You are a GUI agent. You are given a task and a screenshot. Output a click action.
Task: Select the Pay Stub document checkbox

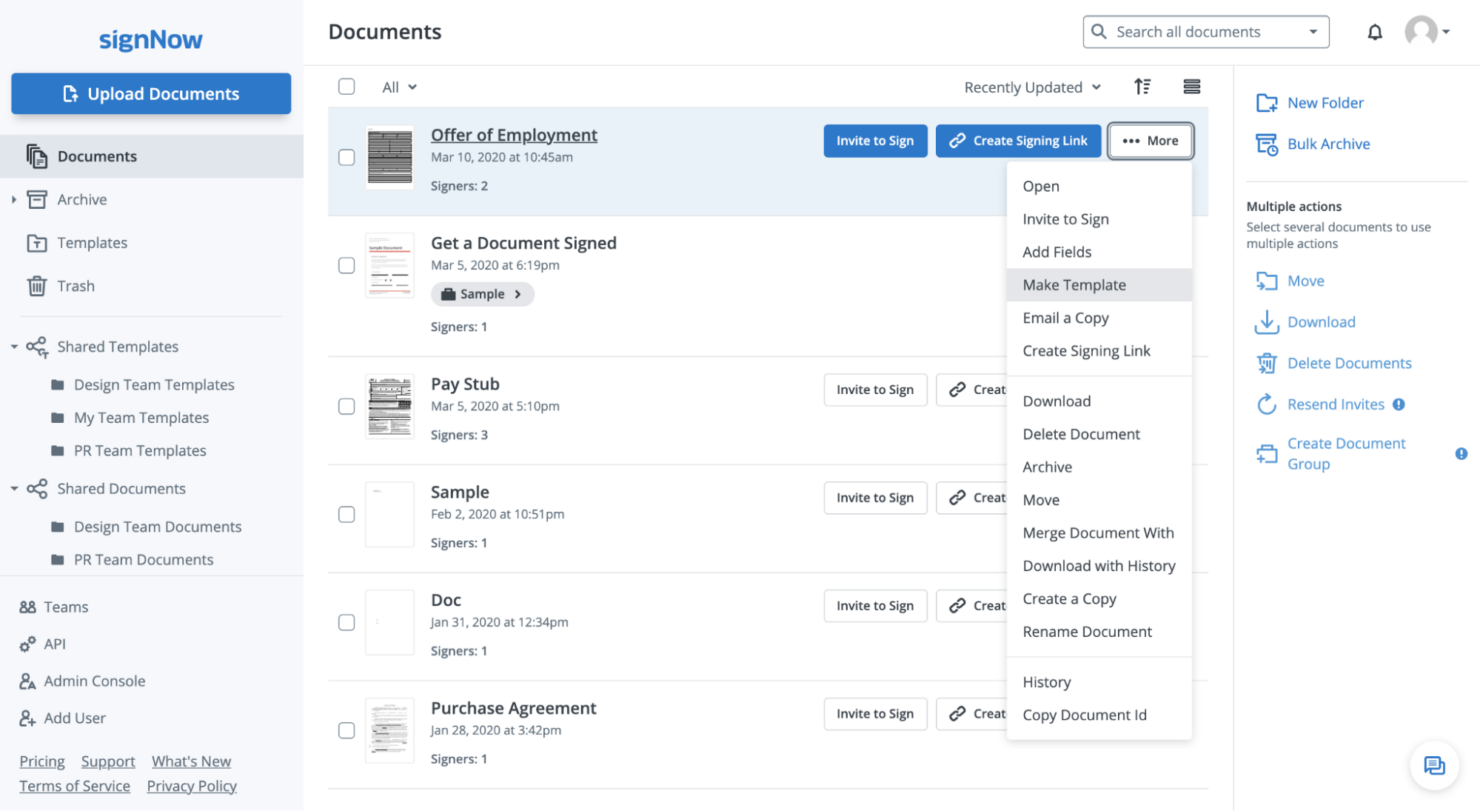click(346, 406)
